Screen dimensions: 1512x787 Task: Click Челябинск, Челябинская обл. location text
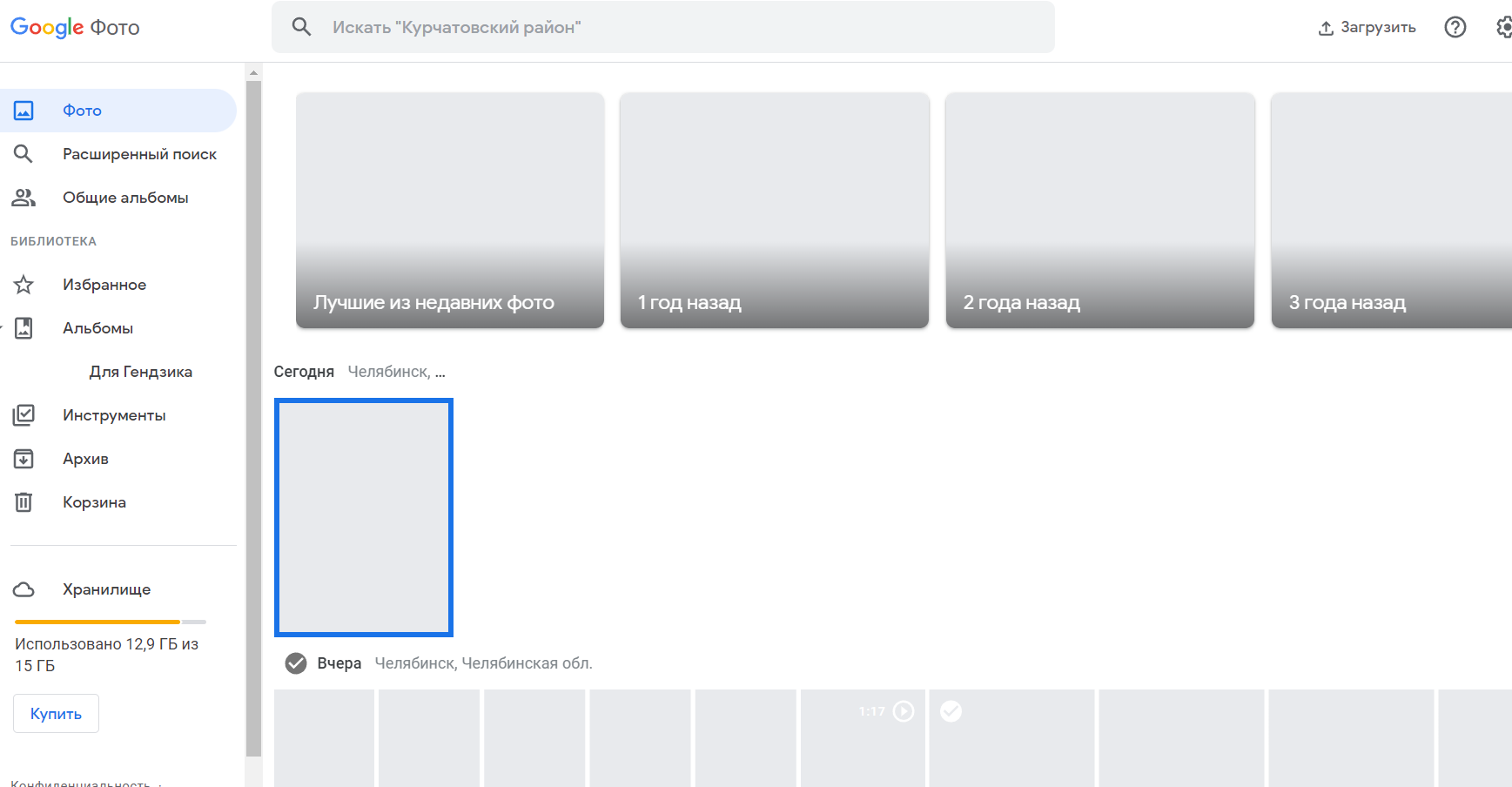pyautogui.click(x=483, y=663)
